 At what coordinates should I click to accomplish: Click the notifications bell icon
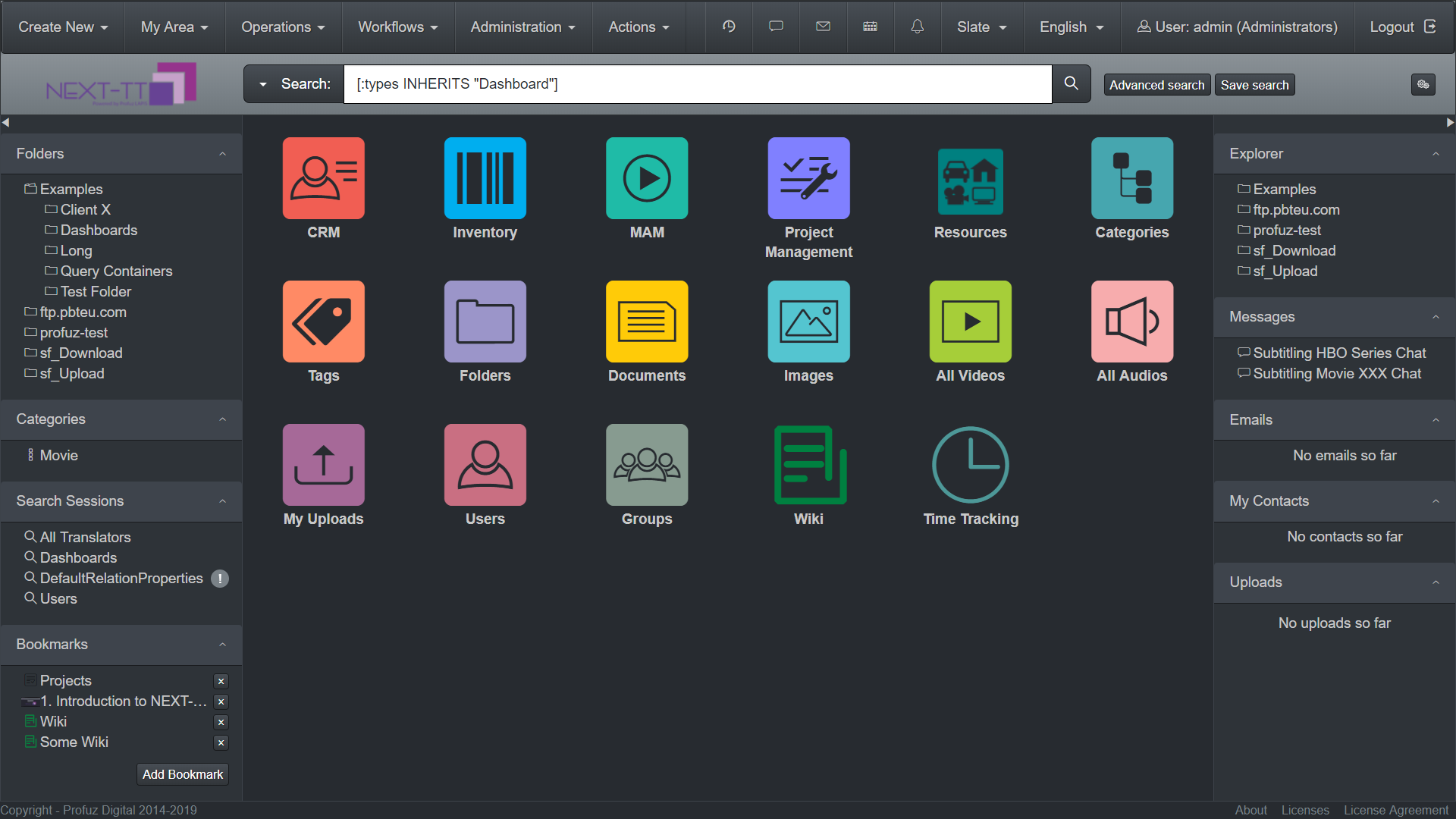tap(918, 27)
